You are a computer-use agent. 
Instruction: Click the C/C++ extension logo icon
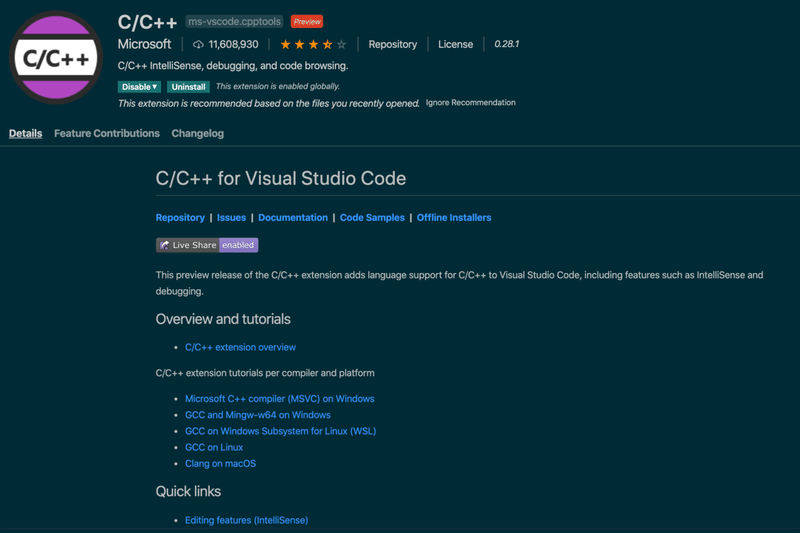coord(56,58)
